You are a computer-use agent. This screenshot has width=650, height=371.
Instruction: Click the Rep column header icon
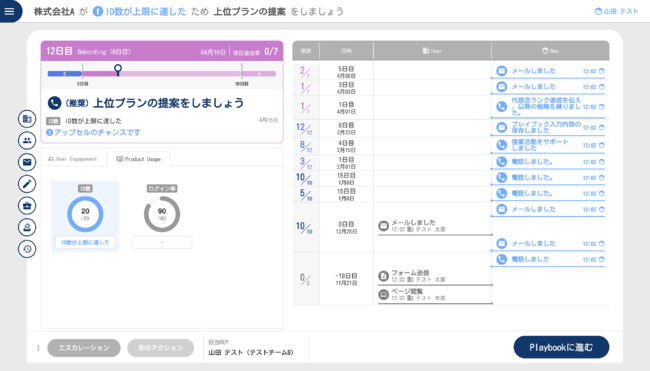545,51
